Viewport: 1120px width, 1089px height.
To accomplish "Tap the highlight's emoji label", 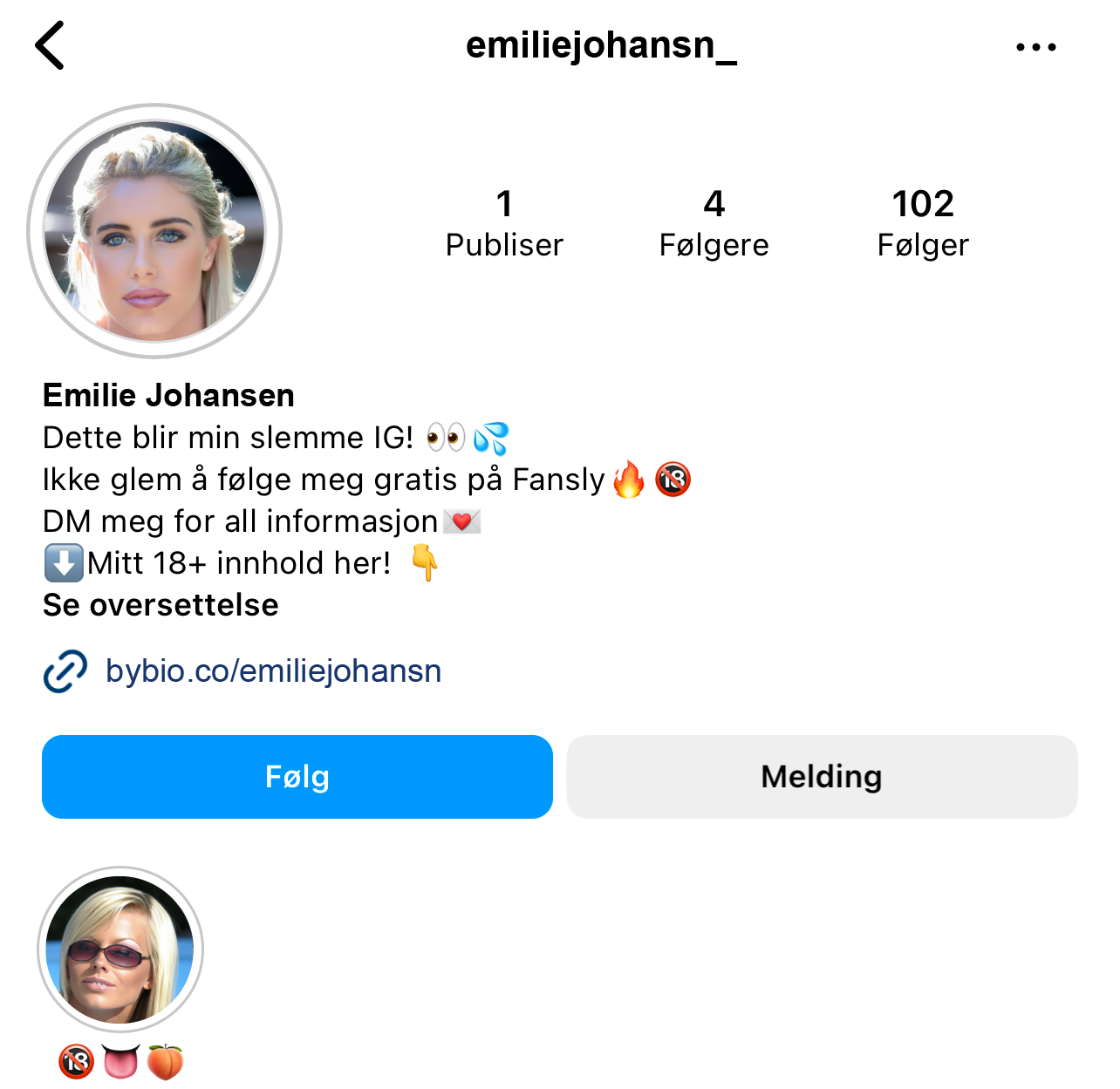I will pos(120,1061).
